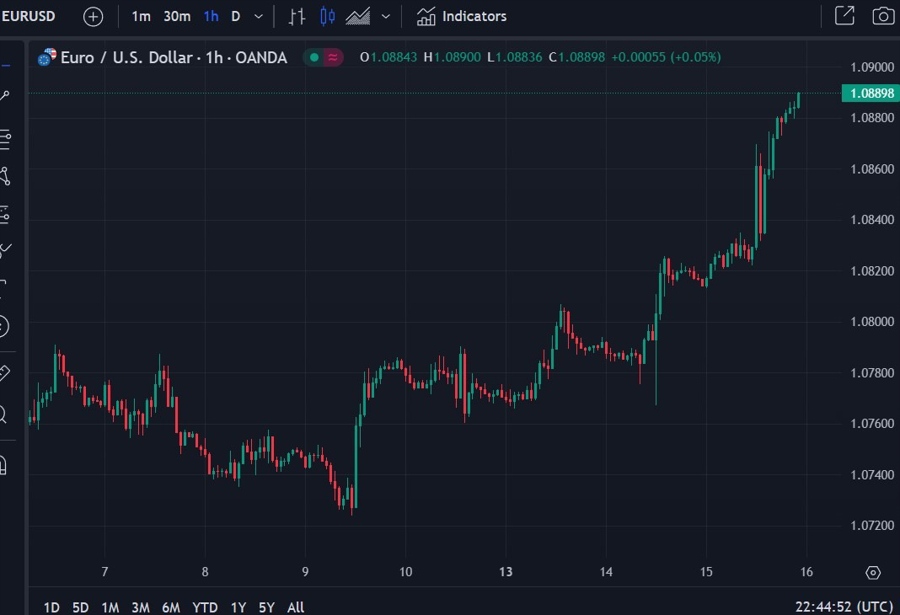Take a chart snapshot with camera icon
The width and height of the screenshot is (900, 615).
click(883, 16)
